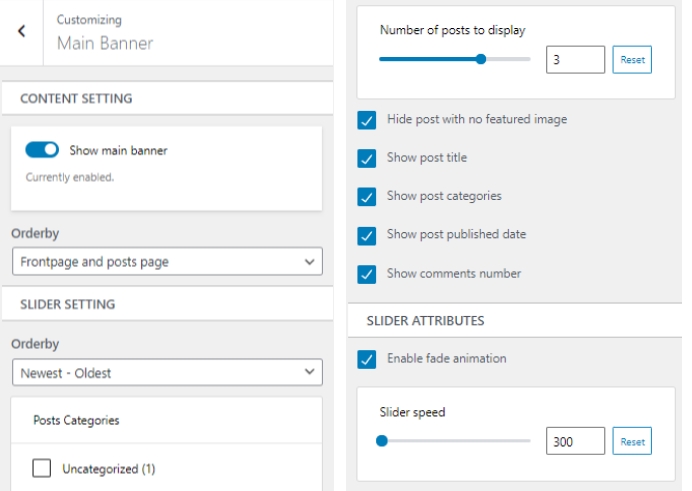692x491 pixels.
Task: Reset the Number of posts to display
Action: [x=632, y=60]
